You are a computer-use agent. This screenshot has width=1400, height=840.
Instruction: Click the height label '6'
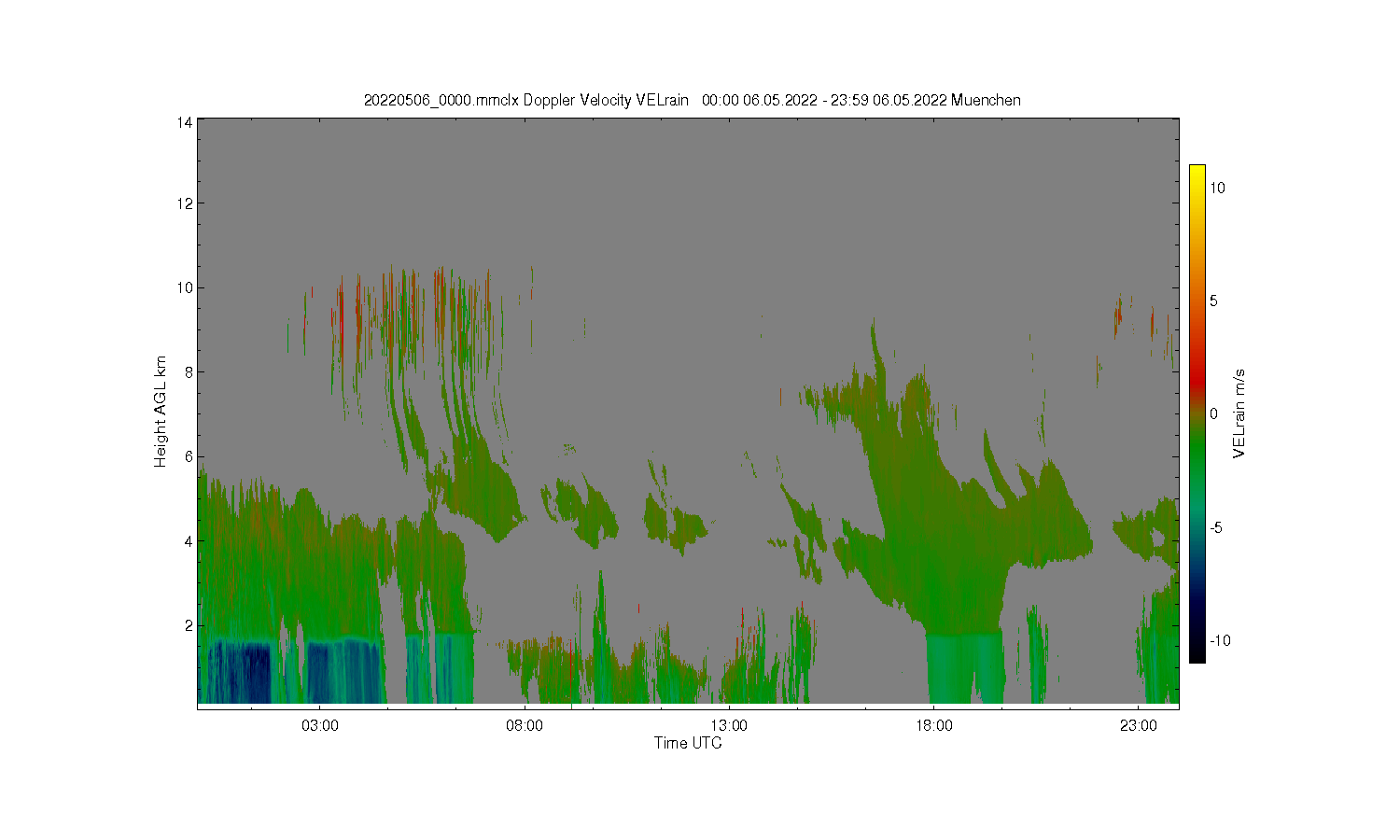[x=189, y=456]
